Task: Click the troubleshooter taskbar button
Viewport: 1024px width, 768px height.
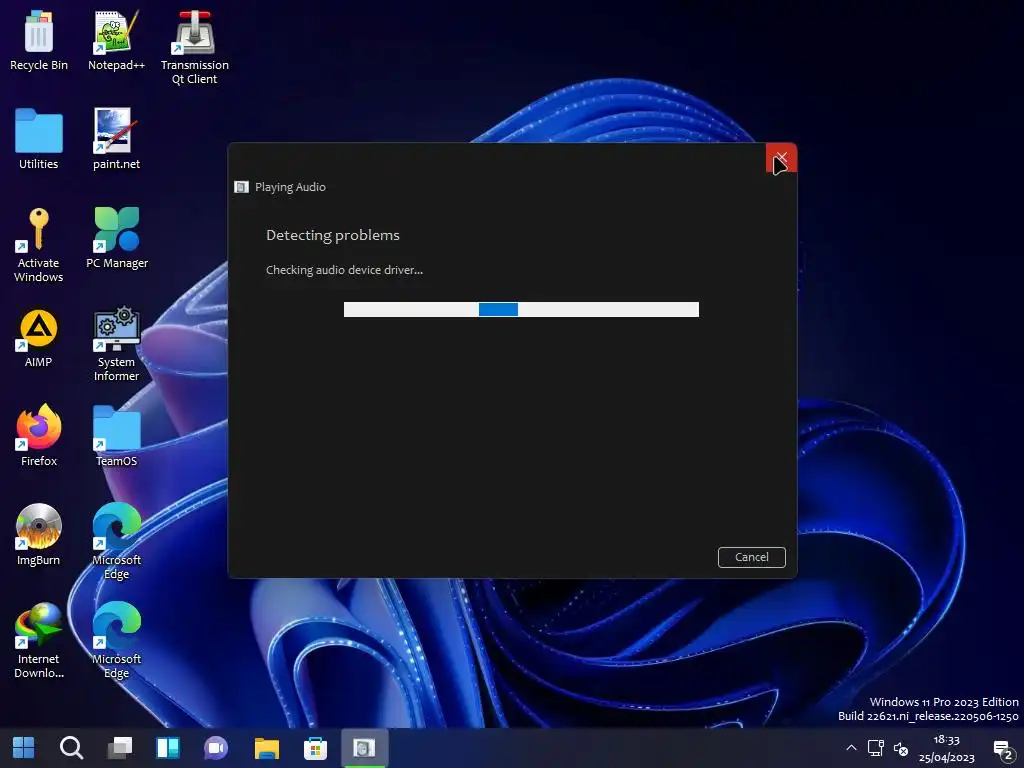Action: (x=364, y=748)
